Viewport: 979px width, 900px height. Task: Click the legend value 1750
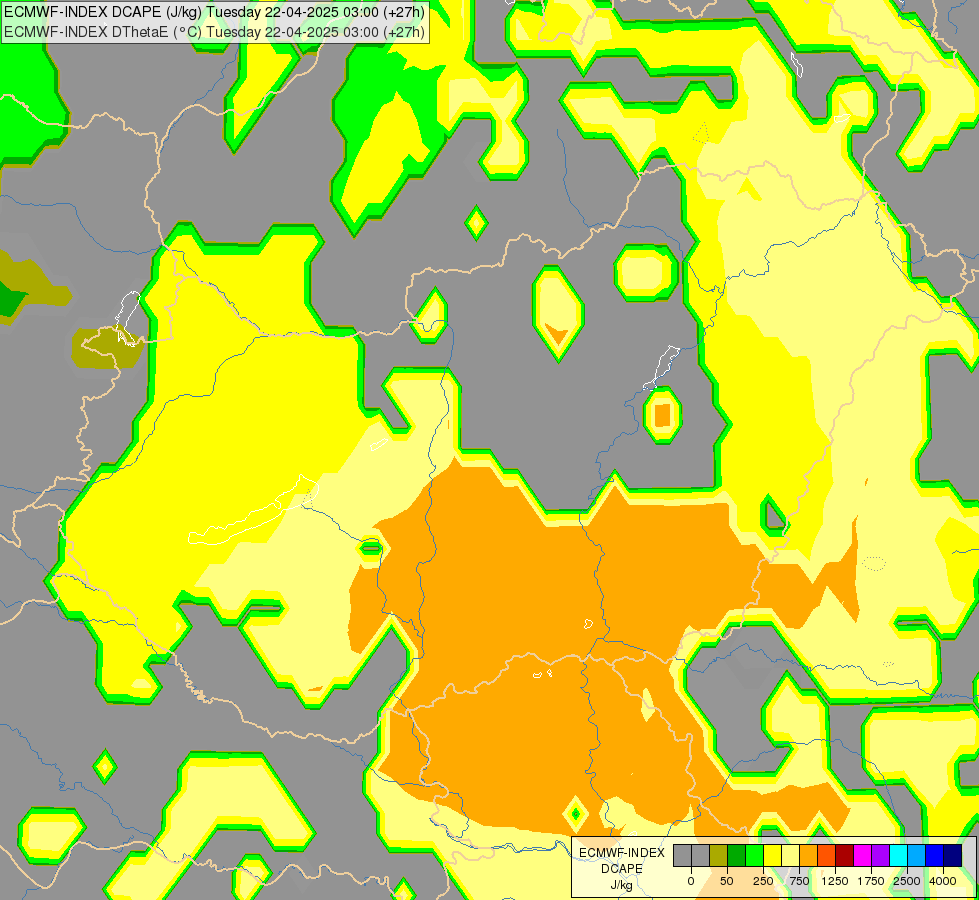pyautogui.click(x=871, y=881)
